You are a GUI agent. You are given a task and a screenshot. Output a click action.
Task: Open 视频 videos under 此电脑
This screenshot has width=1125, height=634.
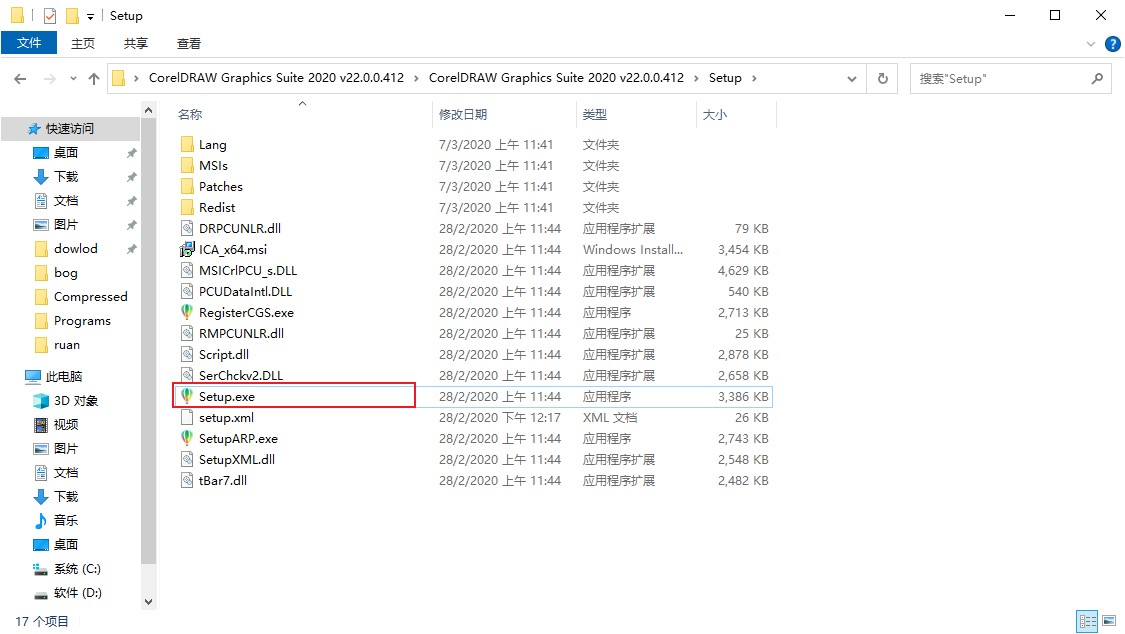tap(65, 425)
